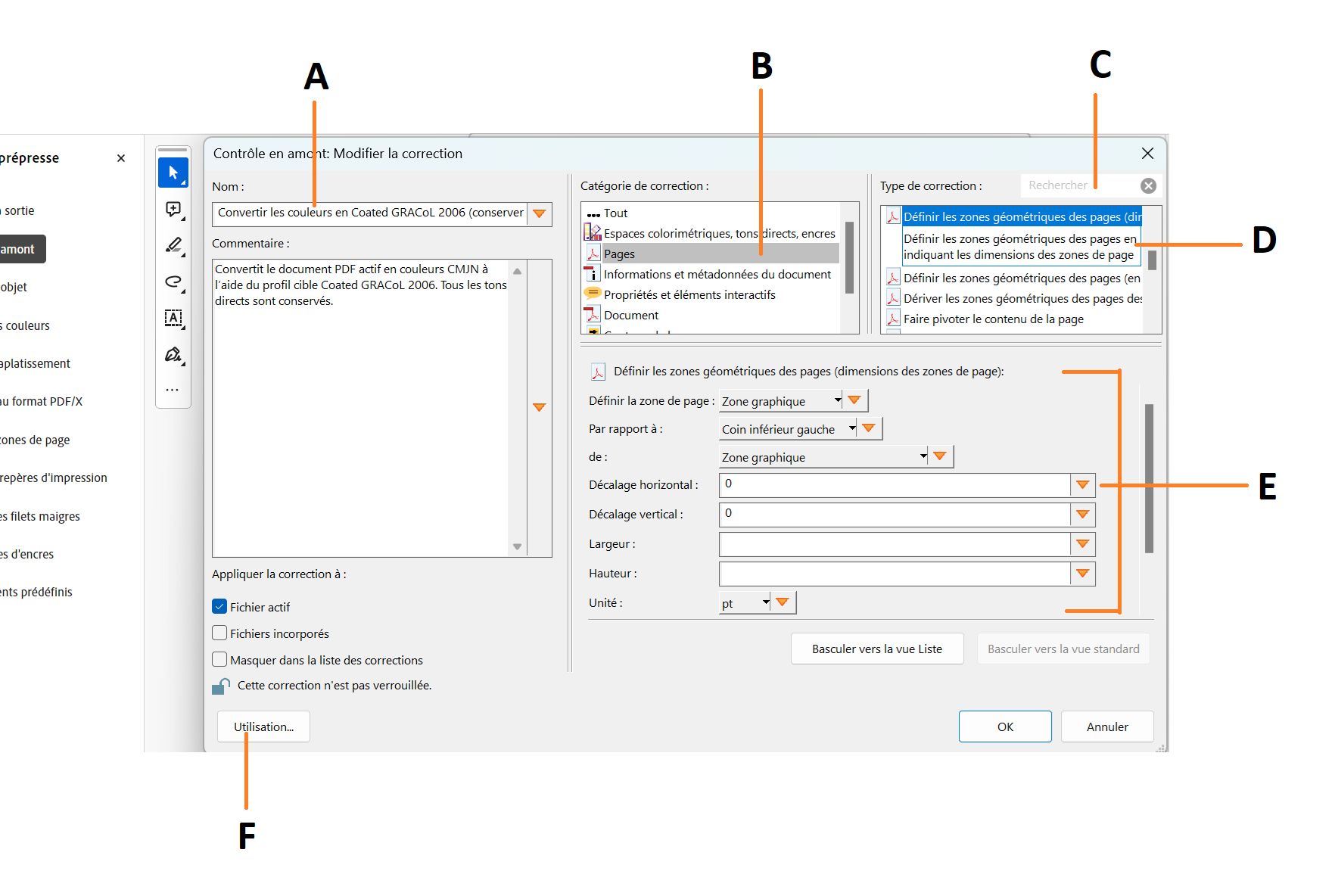This screenshot has width=1335, height=896.
Task: Check Masquer dans la liste des corrections
Action: click(x=219, y=659)
